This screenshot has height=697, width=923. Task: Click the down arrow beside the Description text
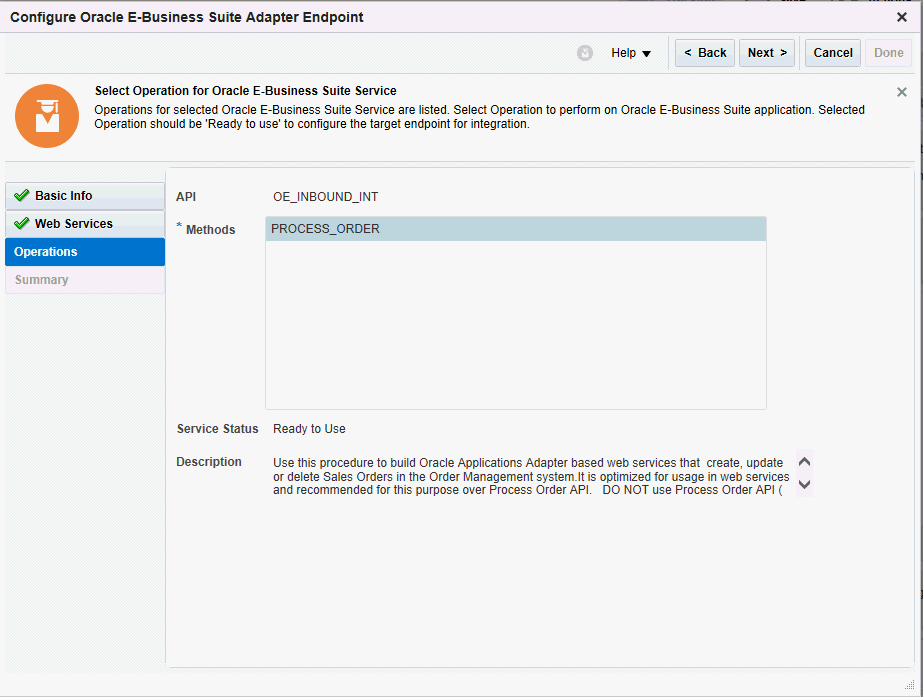(x=803, y=484)
